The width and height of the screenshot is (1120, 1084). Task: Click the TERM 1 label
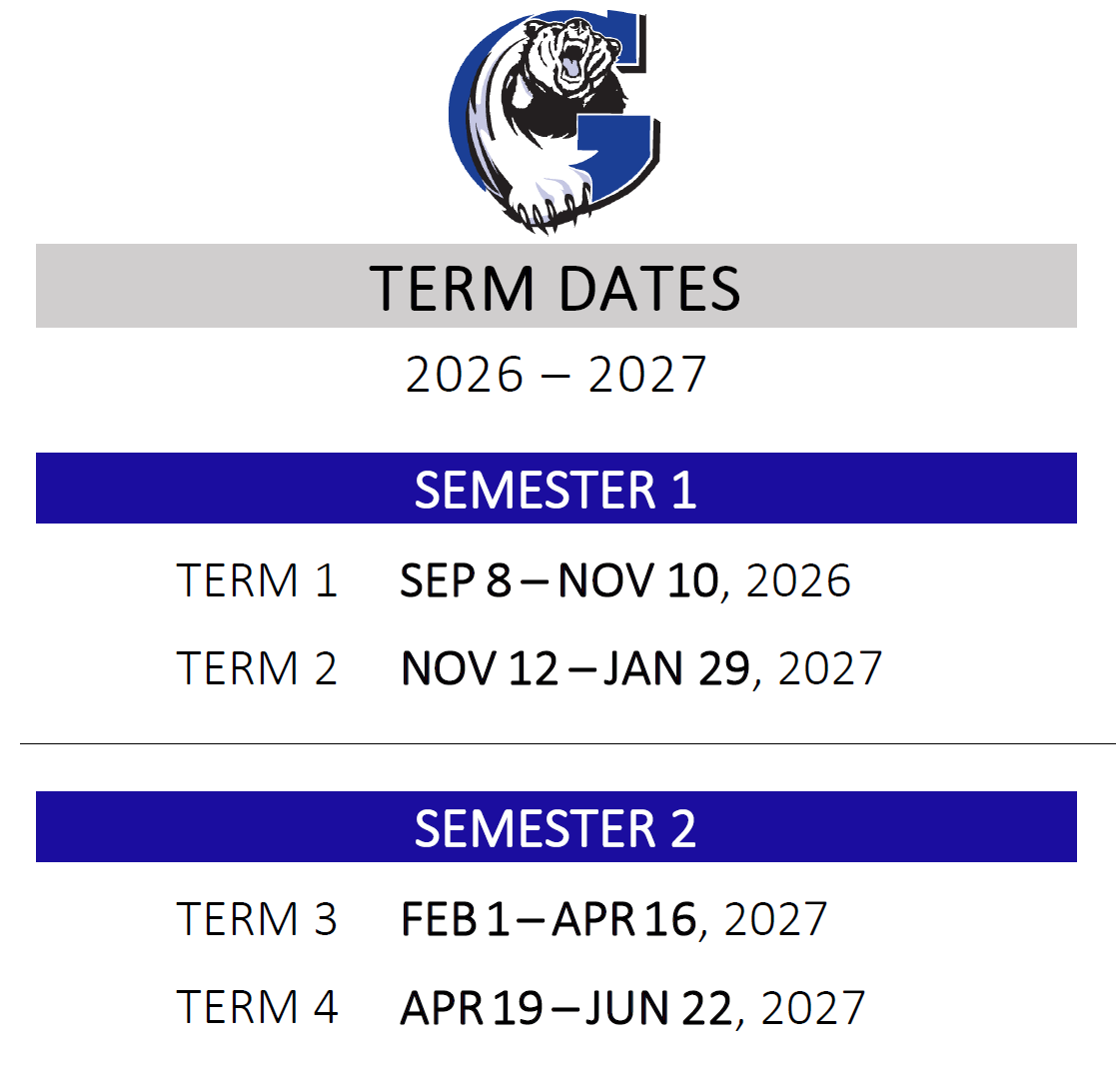point(257,579)
